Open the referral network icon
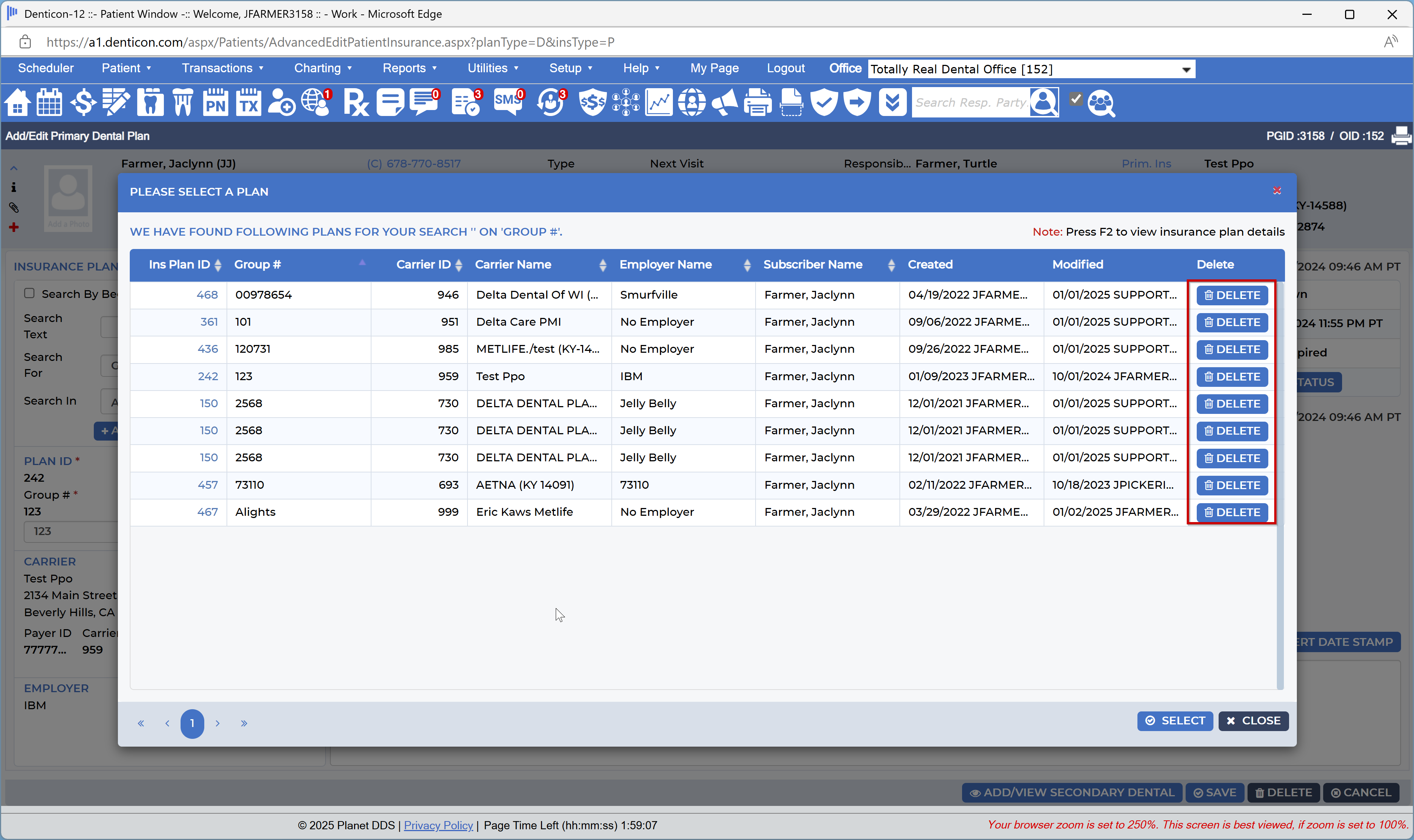Image resolution: width=1414 pixels, height=840 pixels. coord(626,103)
